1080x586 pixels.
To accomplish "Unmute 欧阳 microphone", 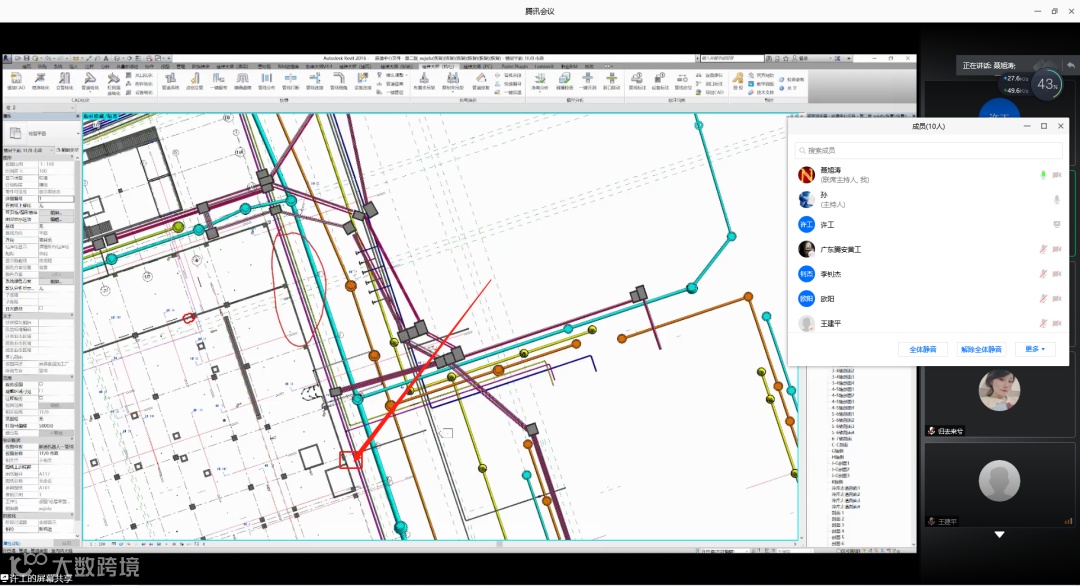I will pos(1043,299).
